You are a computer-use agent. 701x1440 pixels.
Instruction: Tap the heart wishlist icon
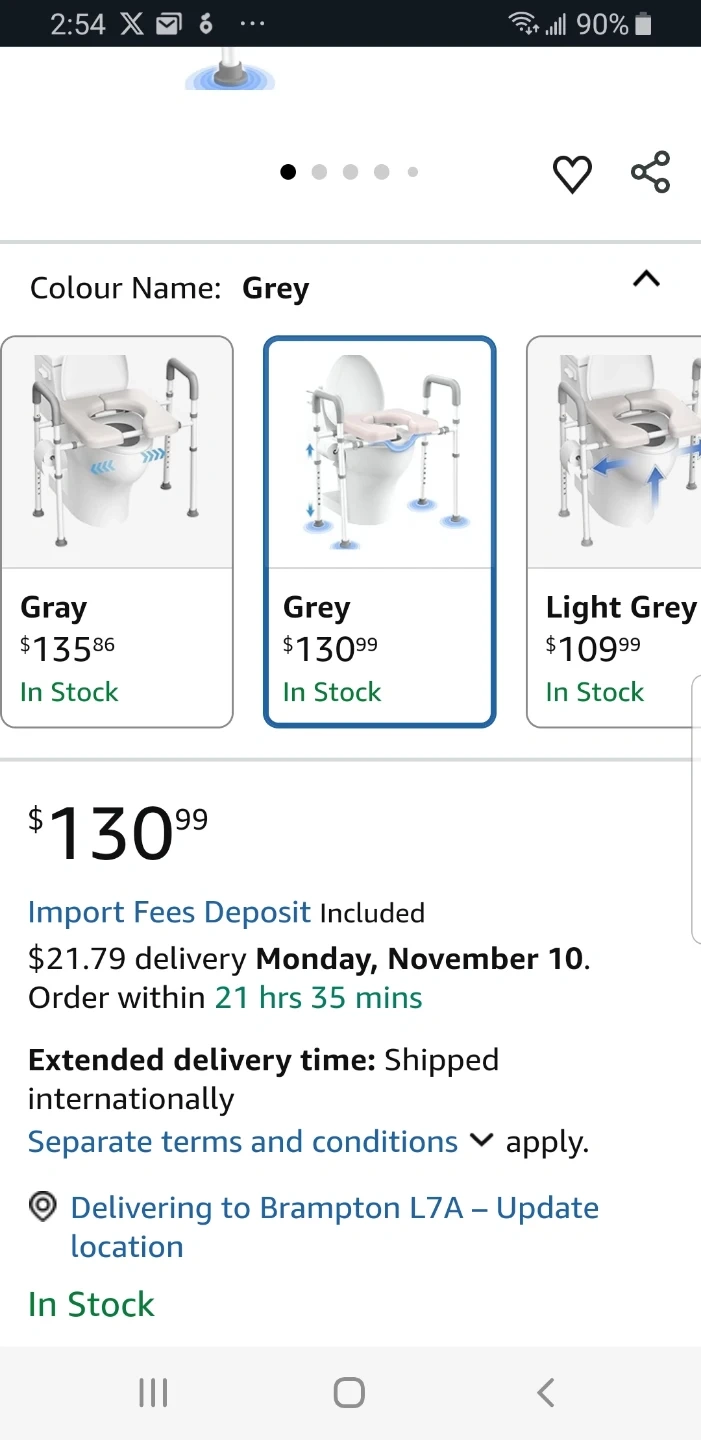click(572, 174)
